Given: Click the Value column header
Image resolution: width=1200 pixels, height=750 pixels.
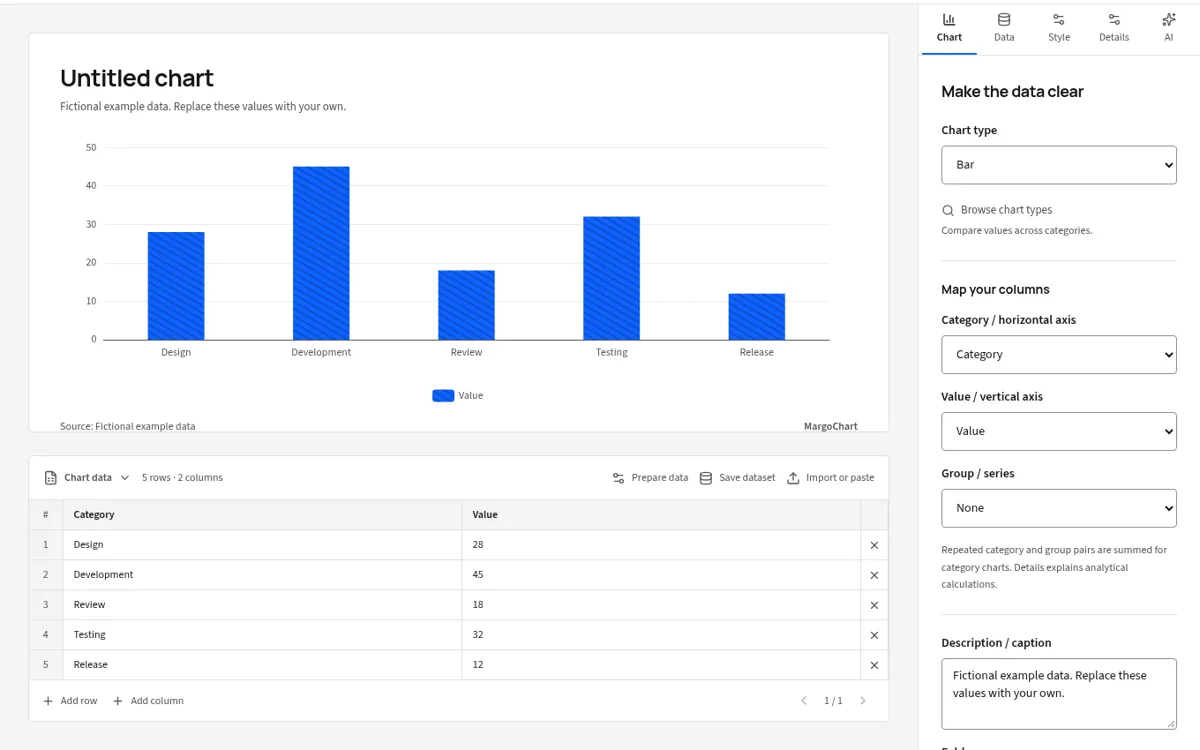Looking at the screenshot, I should point(661,515).
